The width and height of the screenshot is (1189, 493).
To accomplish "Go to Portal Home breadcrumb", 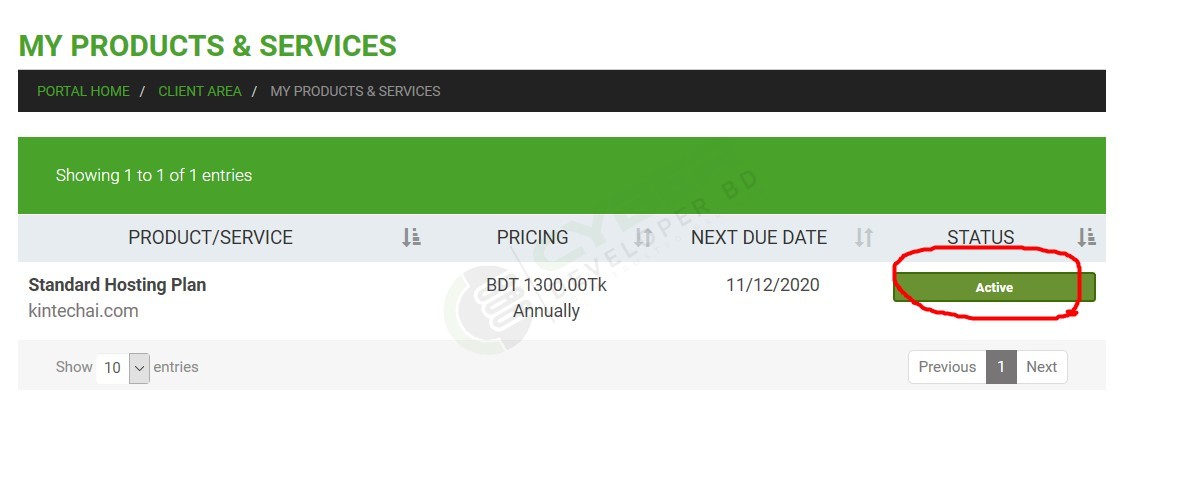I will [83, 91].
